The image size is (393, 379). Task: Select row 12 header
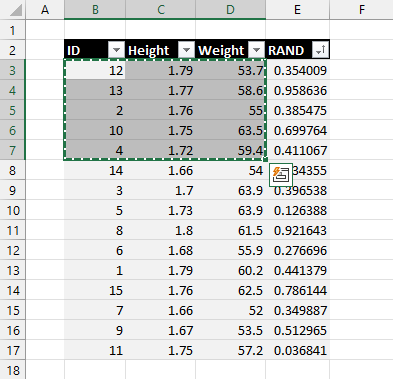[x=13, y=250]
